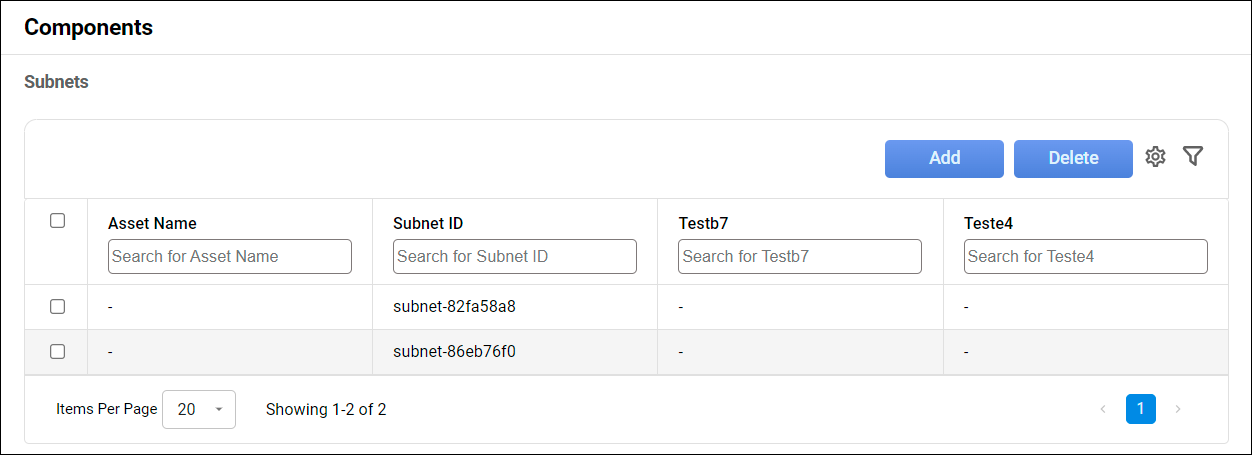Toggle select-all checkbox in header
1252x455 pixels.
[x=58, y=221]
